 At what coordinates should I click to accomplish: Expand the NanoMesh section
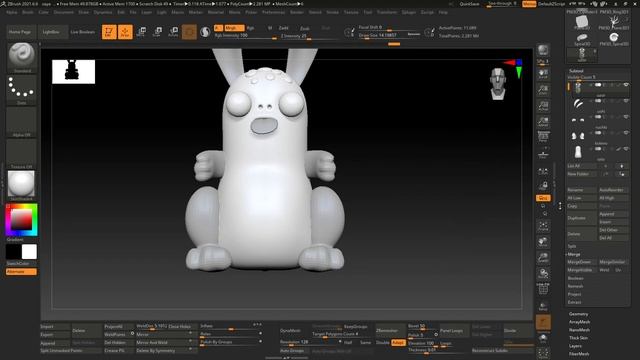click(579, 330)
